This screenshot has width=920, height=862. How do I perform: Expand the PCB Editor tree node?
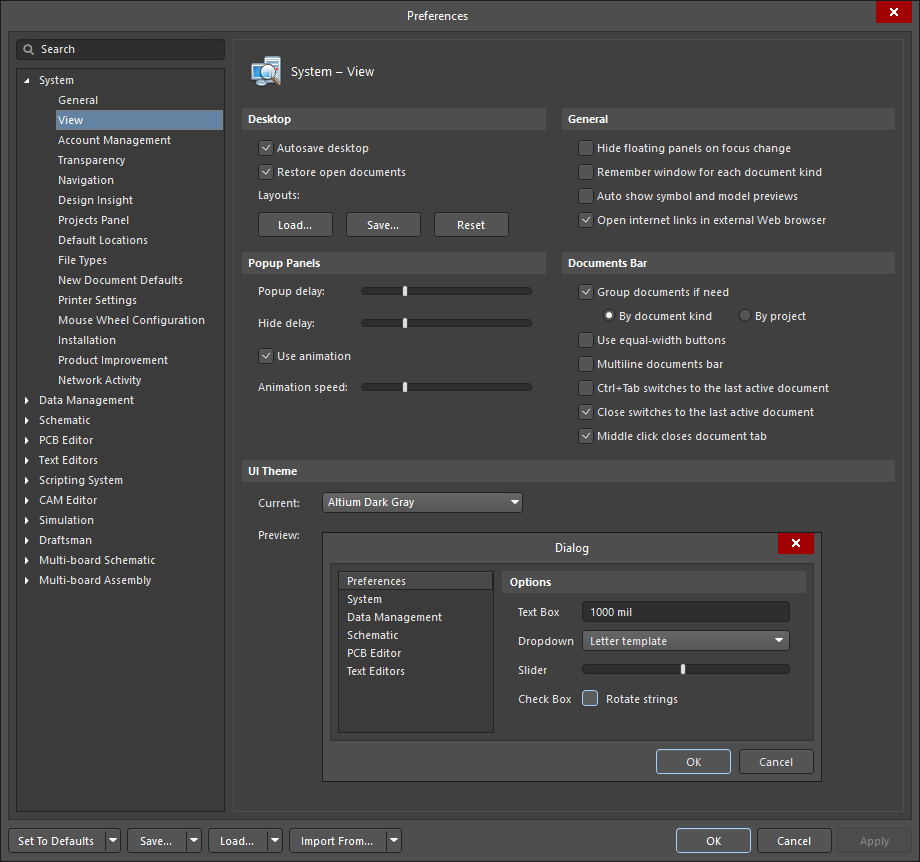[27, 440]
